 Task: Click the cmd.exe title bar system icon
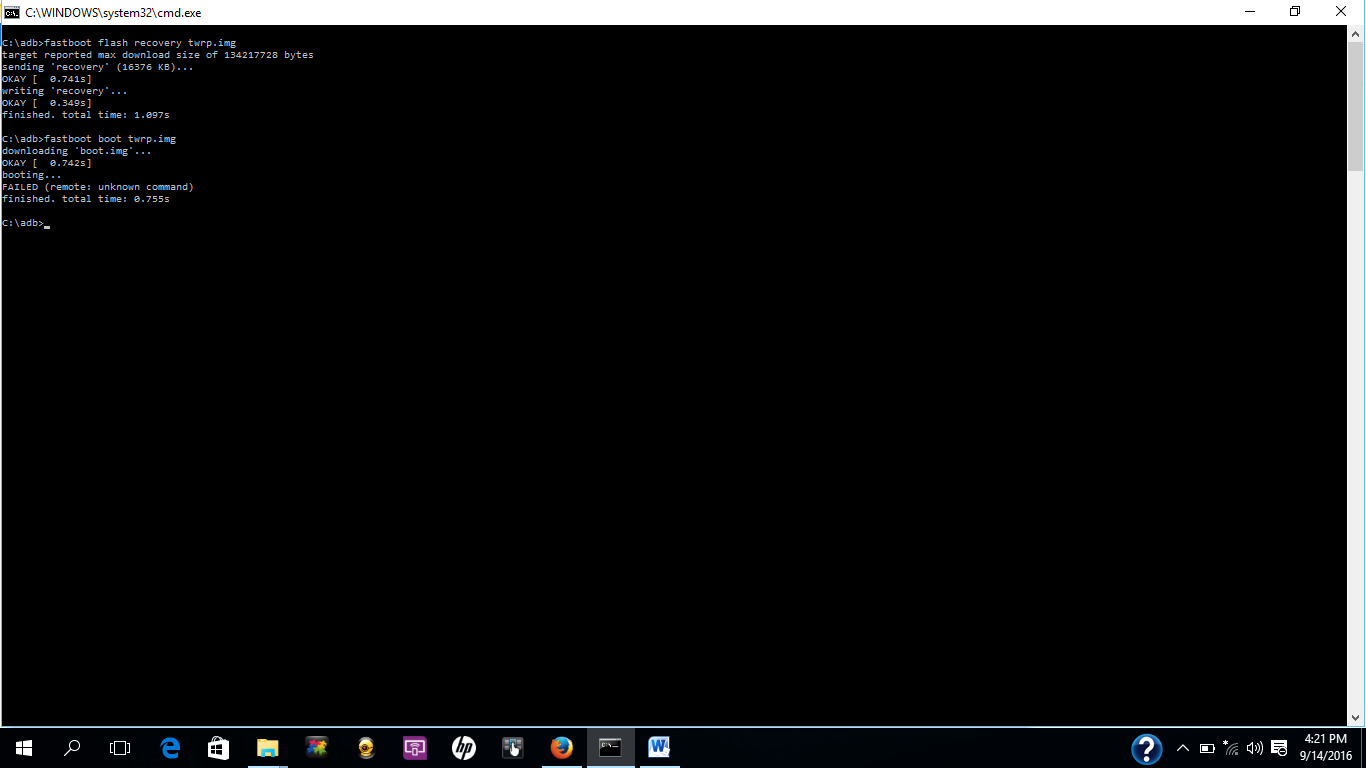tap(11, 12)
